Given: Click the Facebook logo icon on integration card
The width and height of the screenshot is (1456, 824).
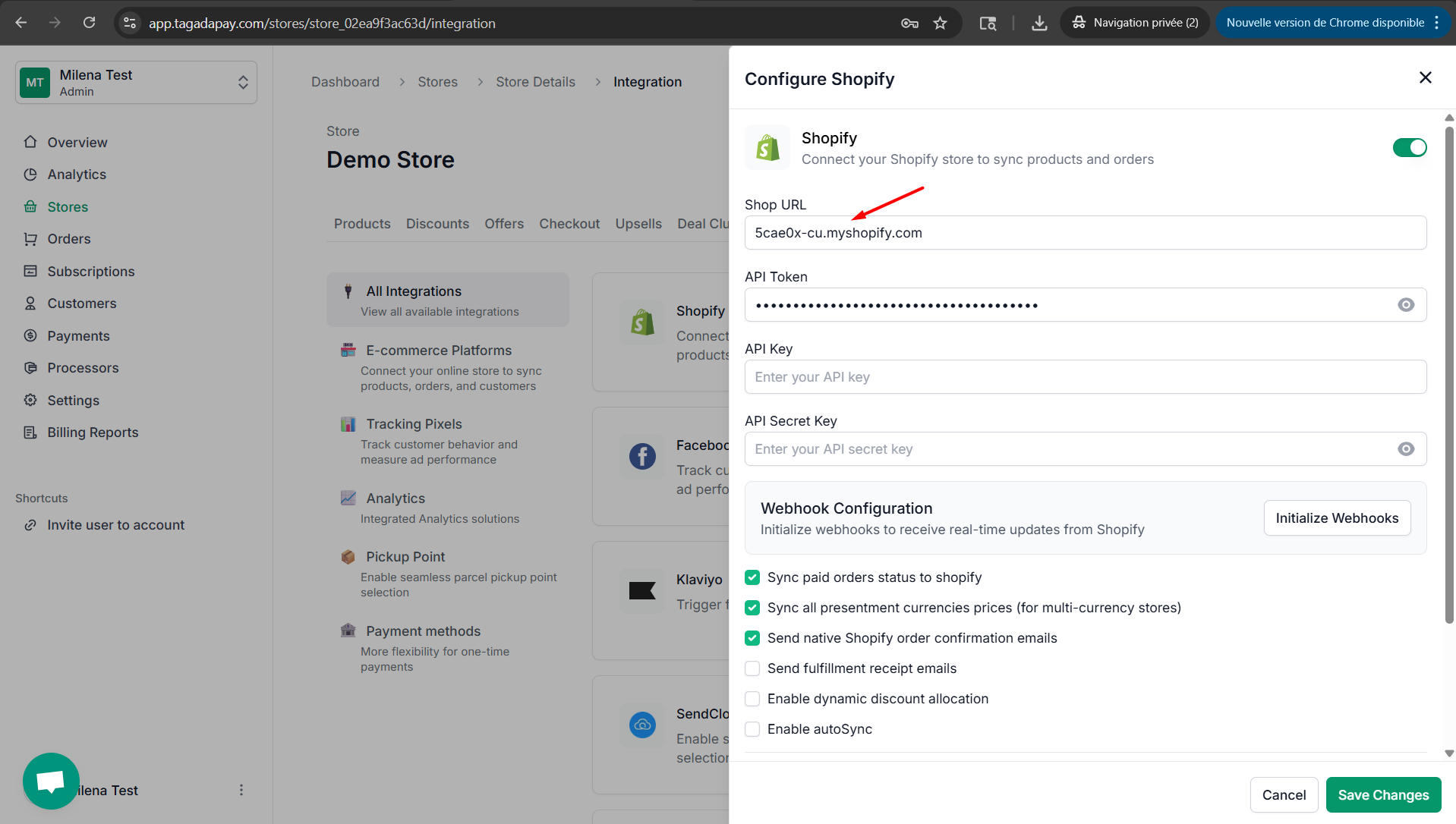Looking at the screenshot, I should coord(642,457).
